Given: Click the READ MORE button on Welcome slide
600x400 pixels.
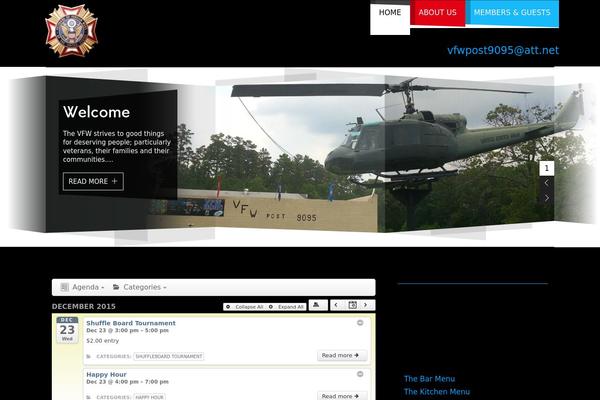Looking at the screenshot, I should (93, 181).
